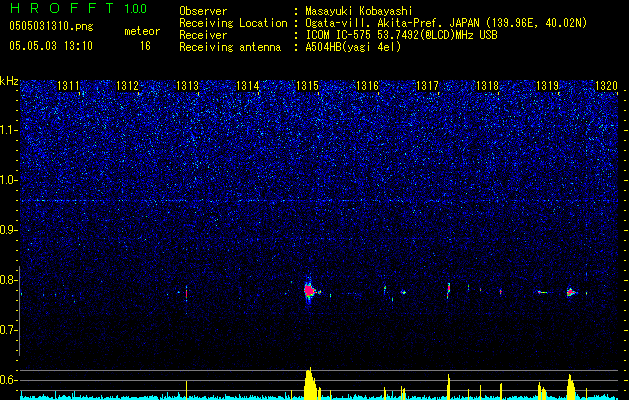Click the 1318 time axis marker
This screenshot has height=400, width=629.
coord(487,85)
